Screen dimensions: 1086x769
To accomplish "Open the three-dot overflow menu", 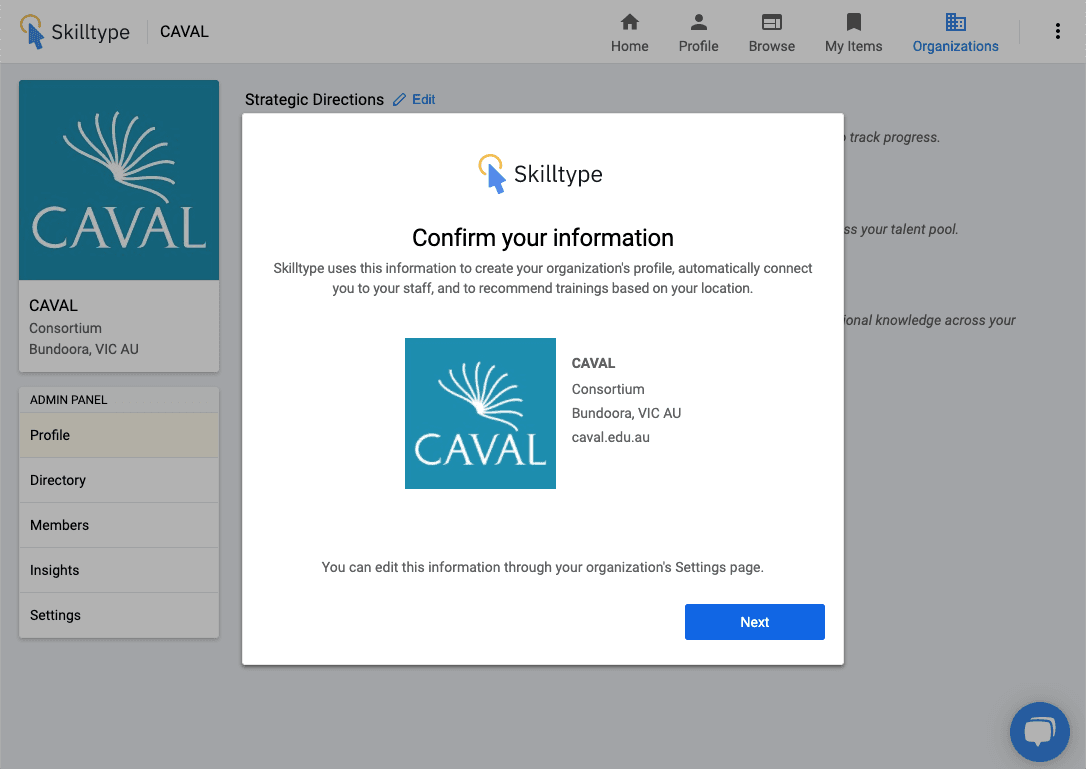I will click(x=1057, y=31).
